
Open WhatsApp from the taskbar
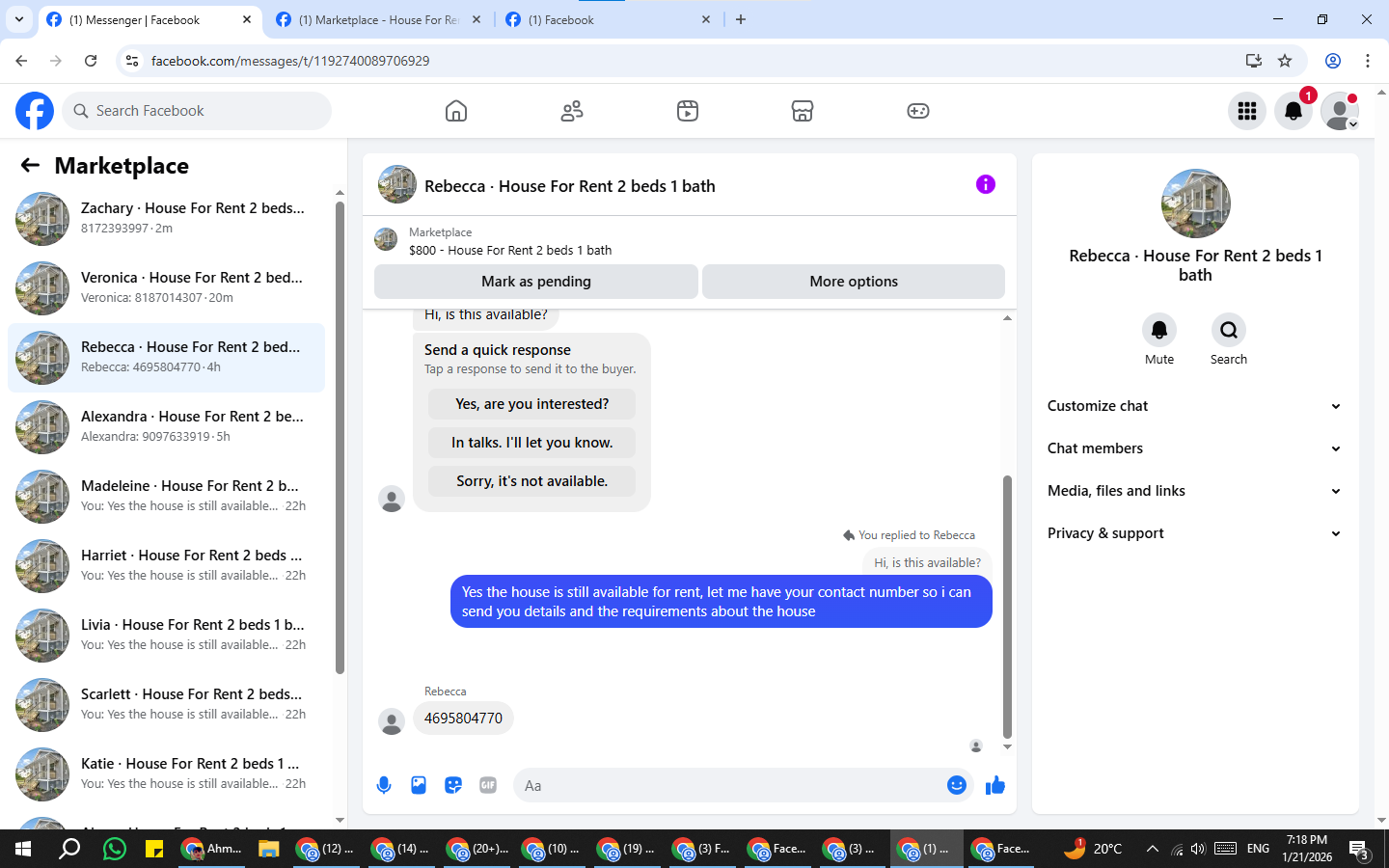tap(115, 849)
